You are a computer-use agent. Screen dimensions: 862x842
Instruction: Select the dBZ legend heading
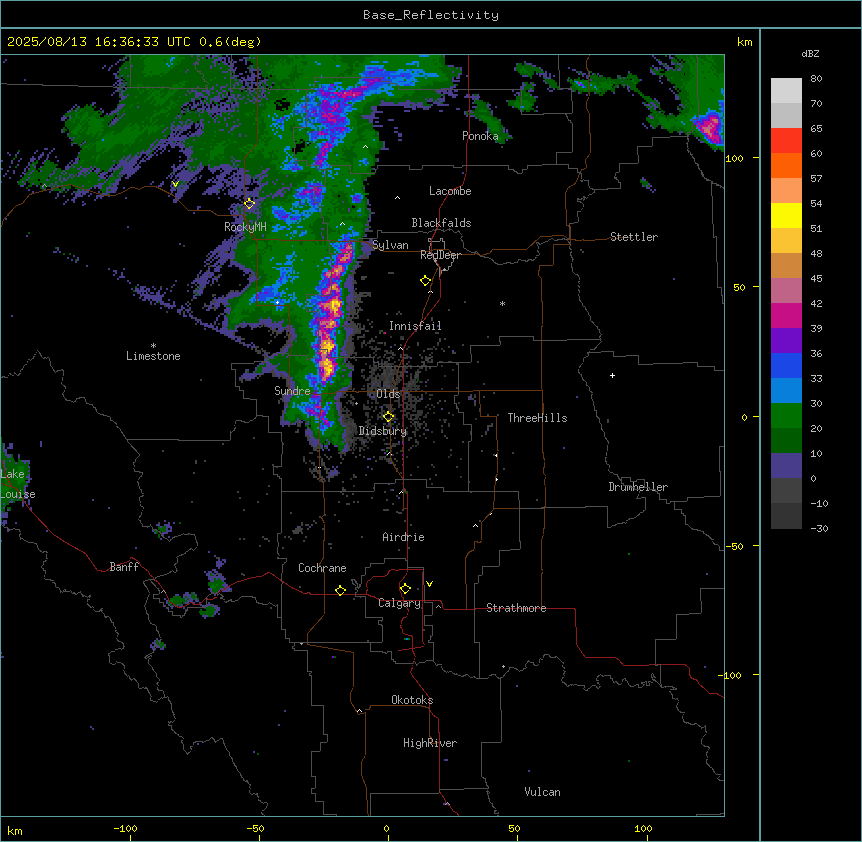click(810, 53)
